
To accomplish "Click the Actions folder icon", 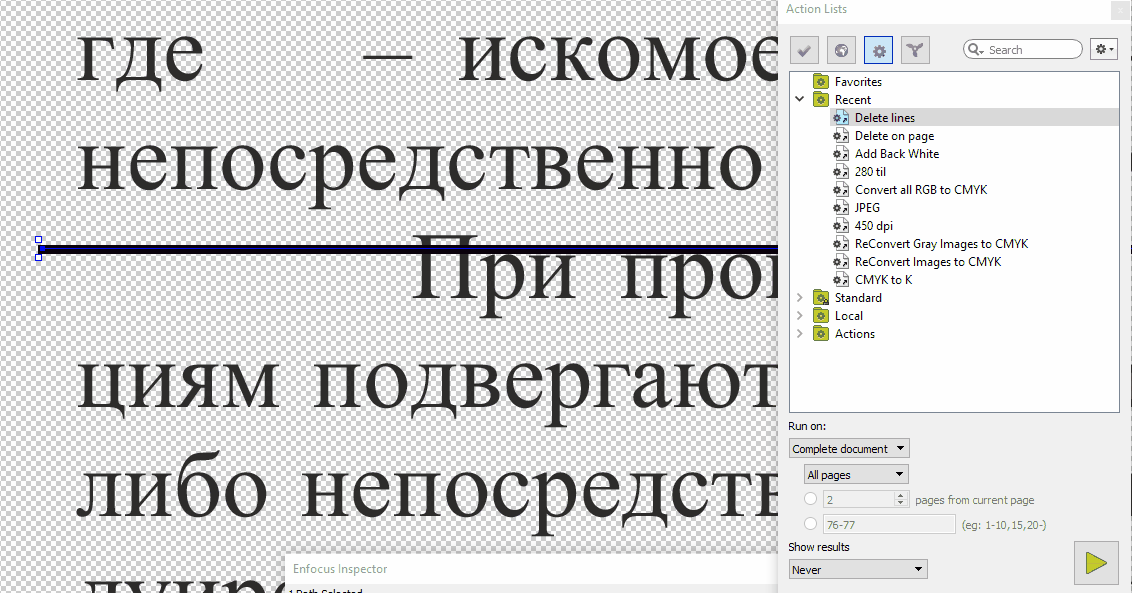I will [821, 334].
